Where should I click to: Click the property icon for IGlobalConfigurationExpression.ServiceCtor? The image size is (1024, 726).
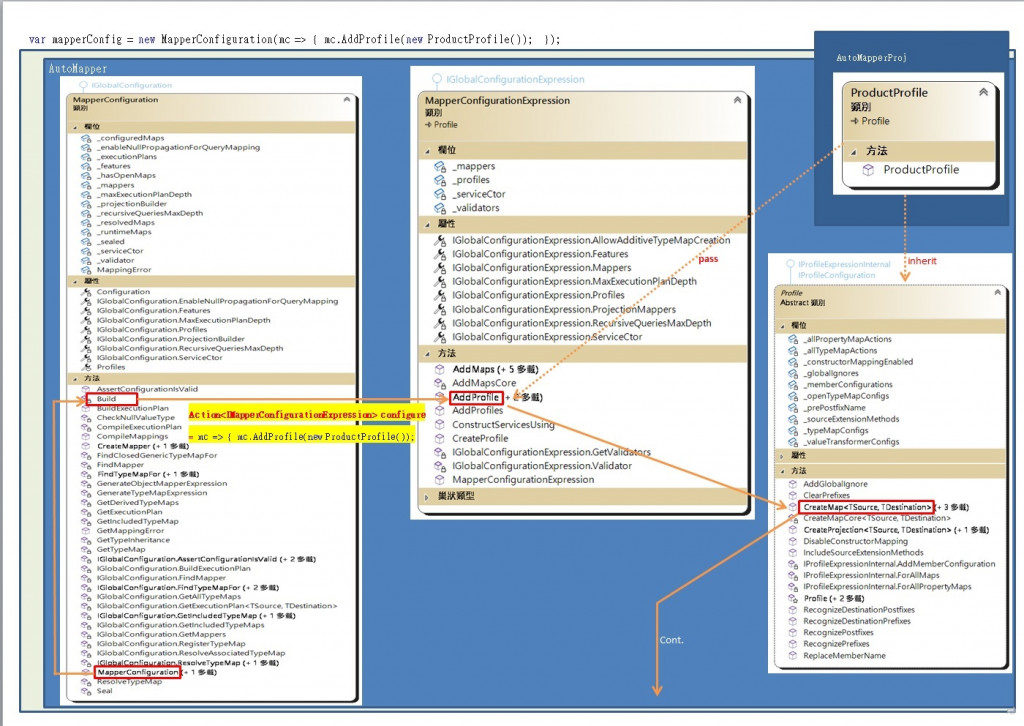(440, 337)
